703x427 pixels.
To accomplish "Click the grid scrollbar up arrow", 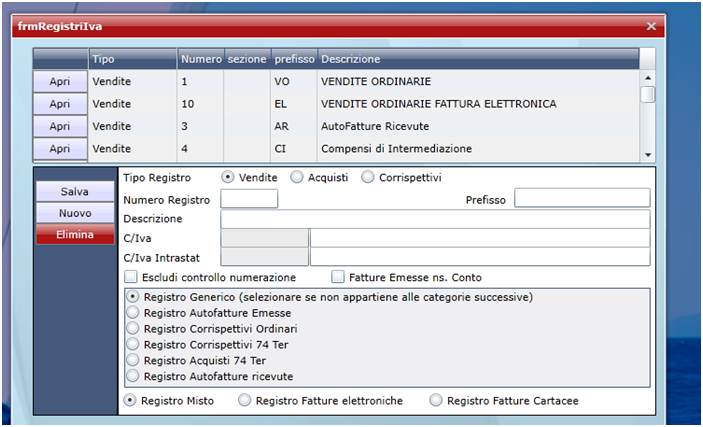I will 648,78.
